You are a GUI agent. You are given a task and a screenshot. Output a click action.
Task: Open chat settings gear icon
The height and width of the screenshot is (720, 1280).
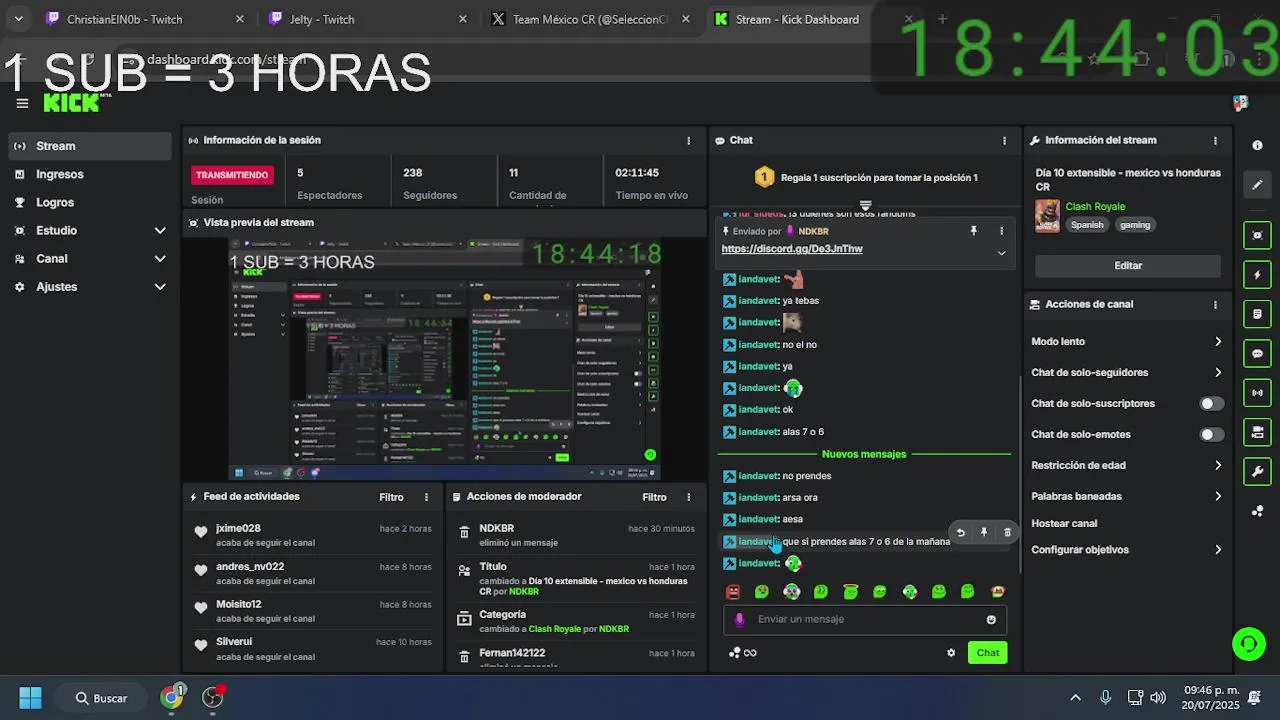coord(951,653)
